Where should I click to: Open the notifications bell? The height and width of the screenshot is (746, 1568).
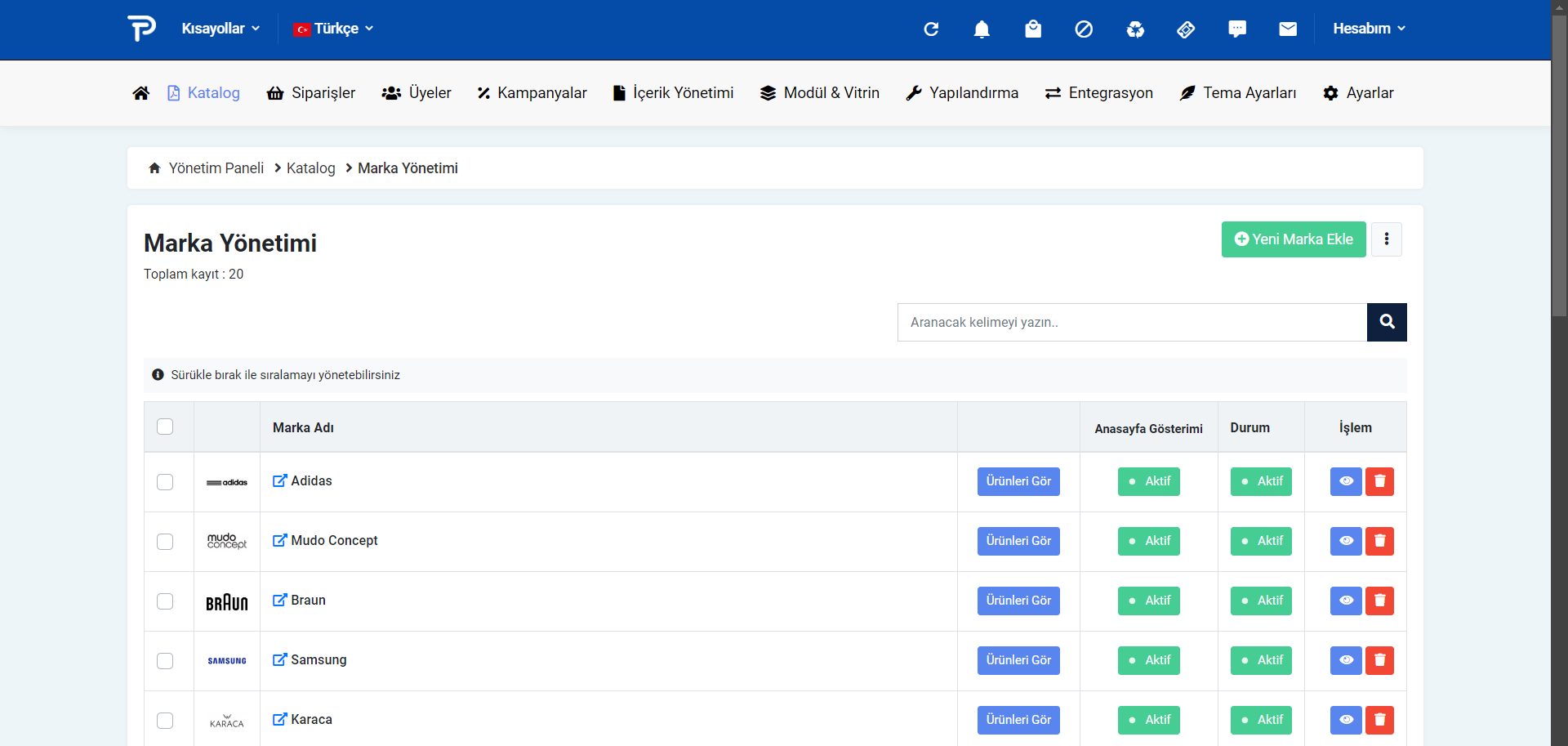pos(982,29)
